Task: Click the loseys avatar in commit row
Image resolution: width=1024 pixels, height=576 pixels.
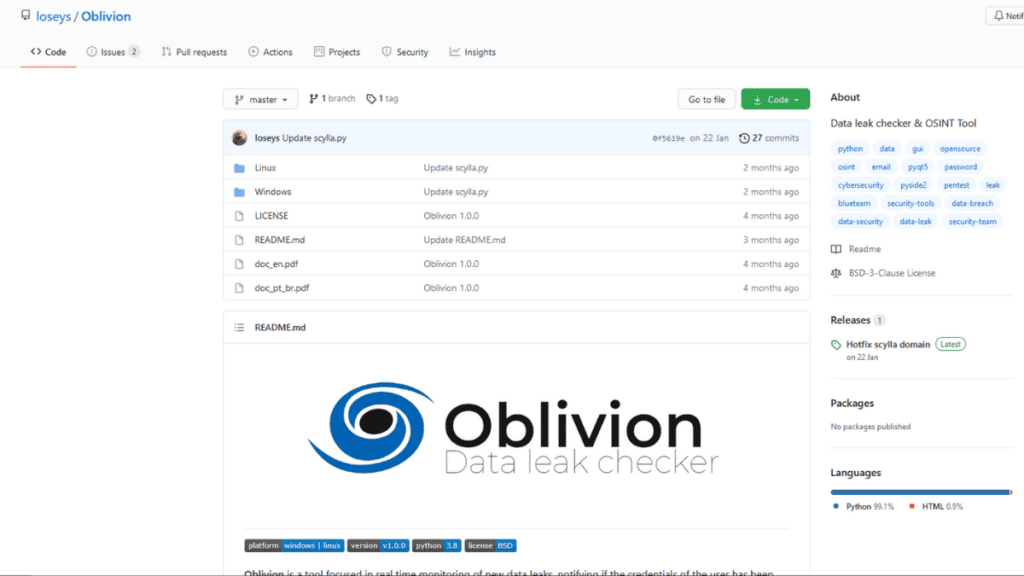Action: pyautogui.click(x=240, y=138)
